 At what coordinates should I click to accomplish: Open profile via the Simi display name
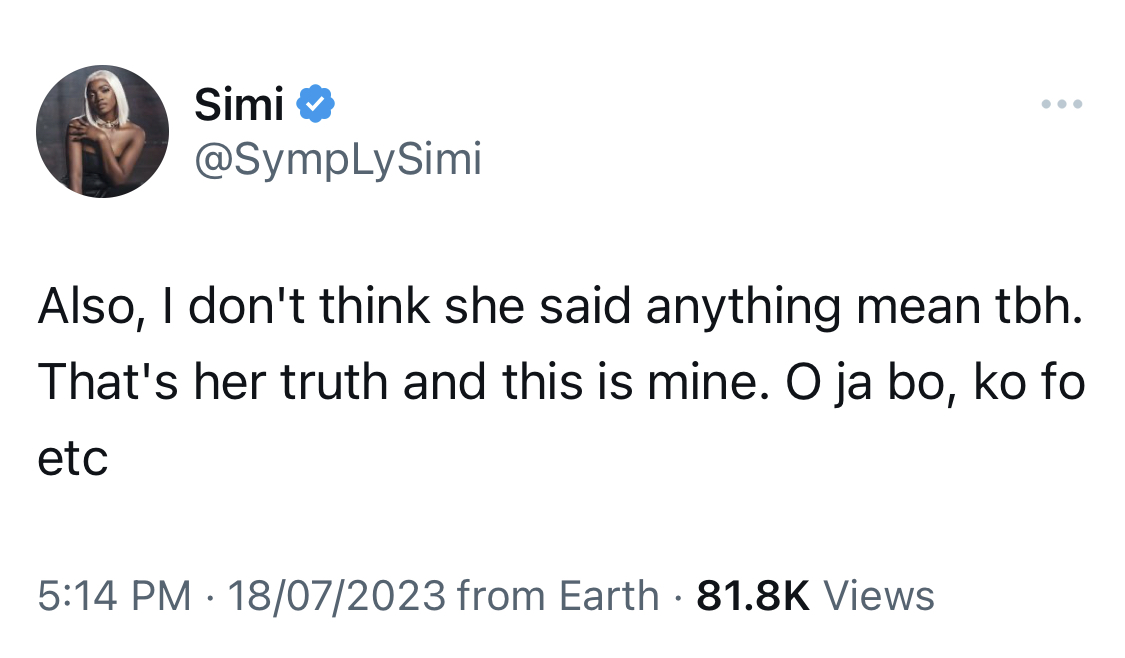click(239, 104)
